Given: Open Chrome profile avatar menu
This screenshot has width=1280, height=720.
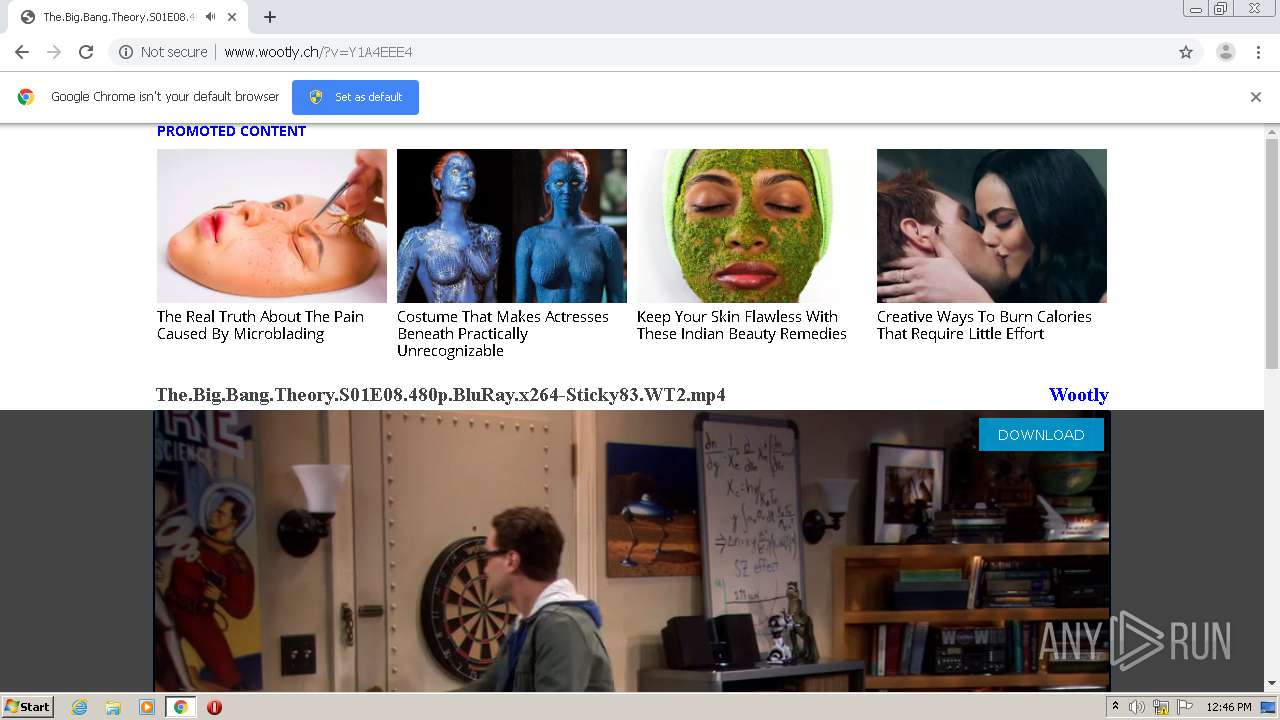Looking at the screenshot, I should click(1226, 52).
